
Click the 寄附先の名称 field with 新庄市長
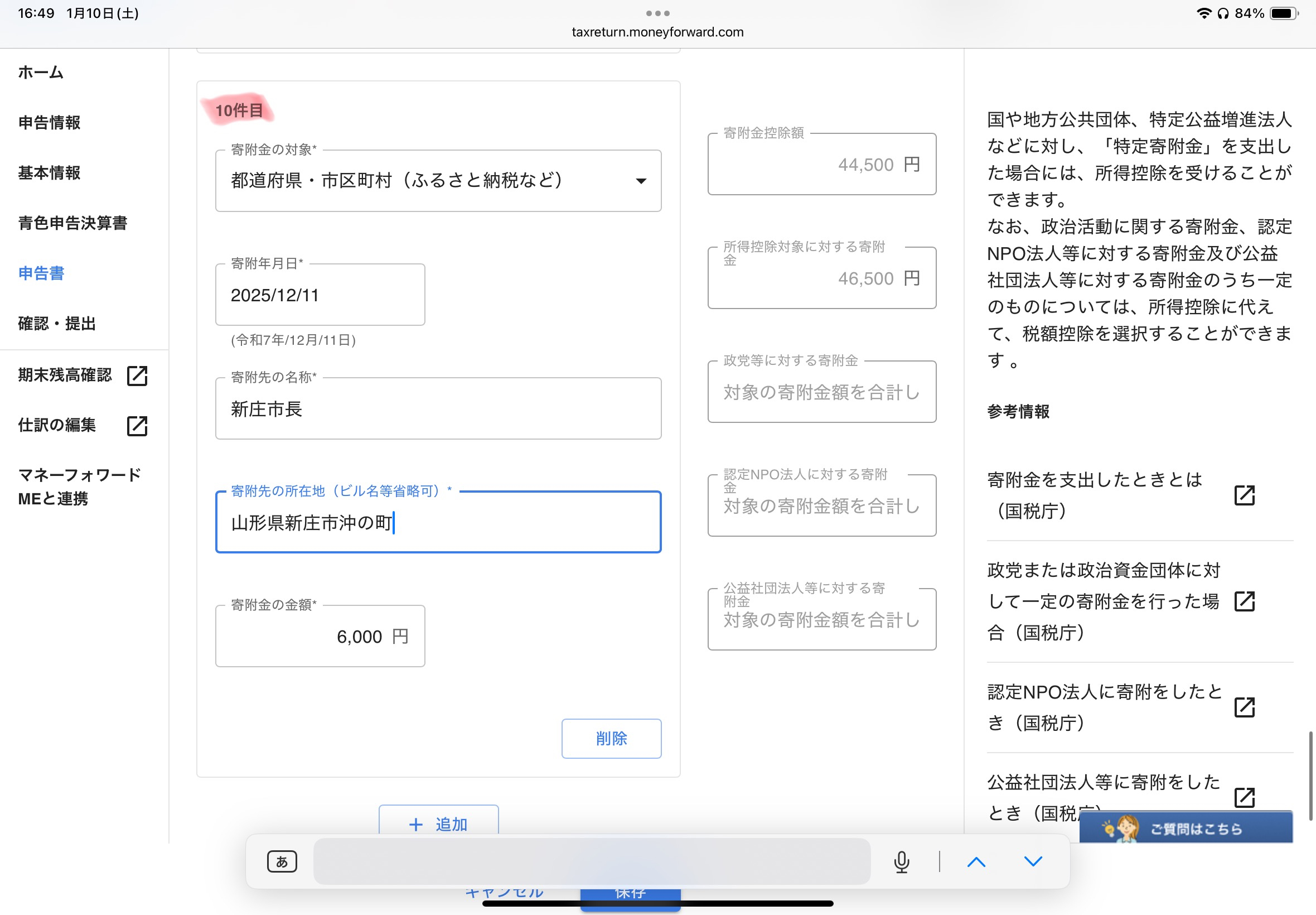438,409
